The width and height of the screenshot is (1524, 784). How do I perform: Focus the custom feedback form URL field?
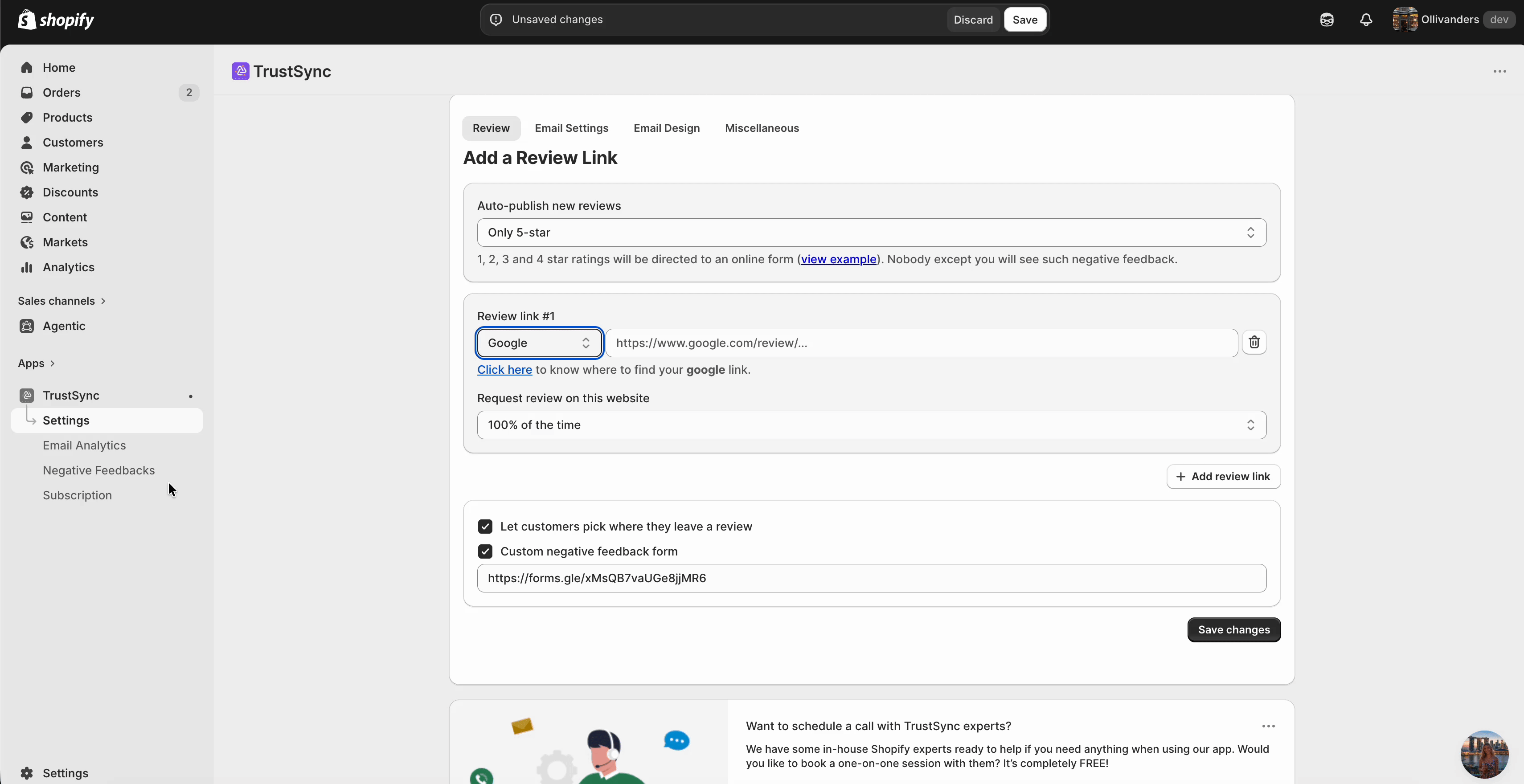(x=872, y=578)
